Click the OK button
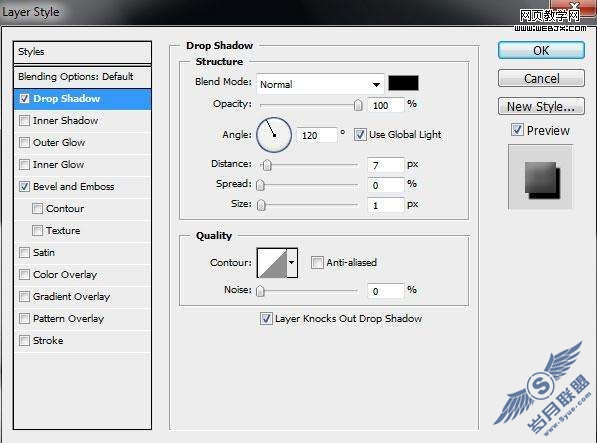 point(541,50)
